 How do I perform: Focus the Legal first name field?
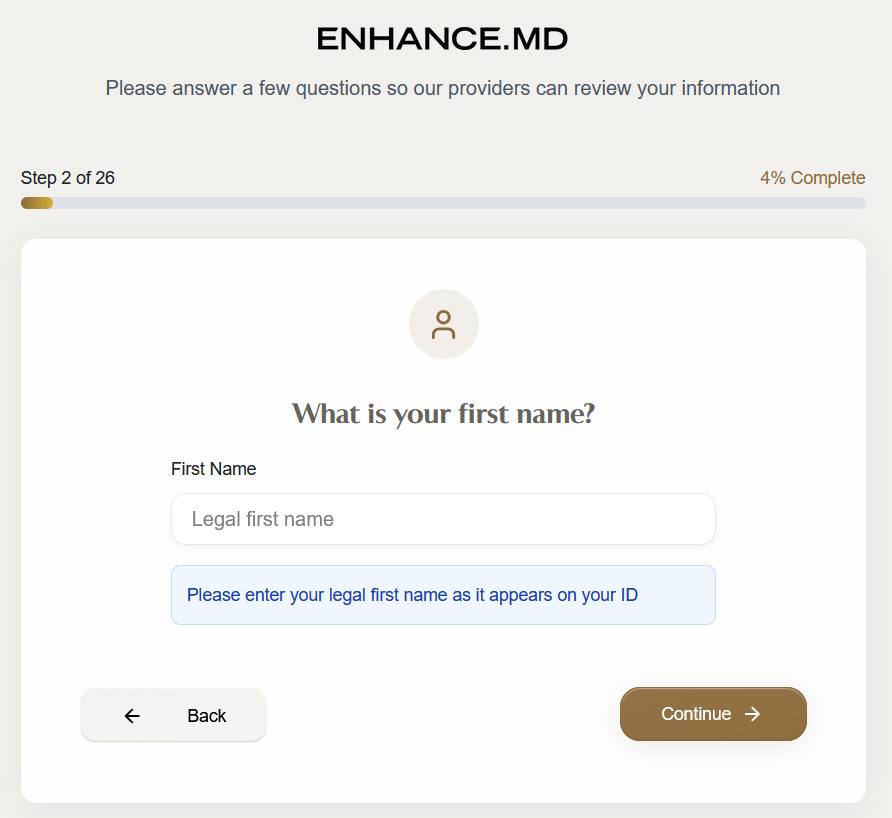pyautogui.click(x=443, y=519)
